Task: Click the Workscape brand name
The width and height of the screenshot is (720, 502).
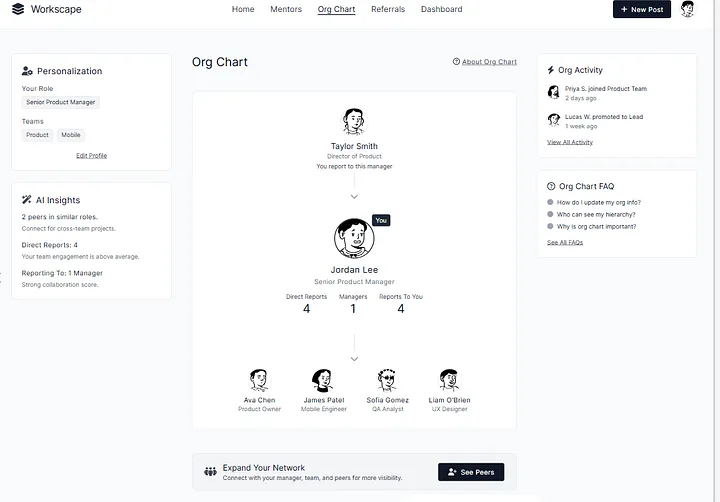Action: click(x=56, y=9)
